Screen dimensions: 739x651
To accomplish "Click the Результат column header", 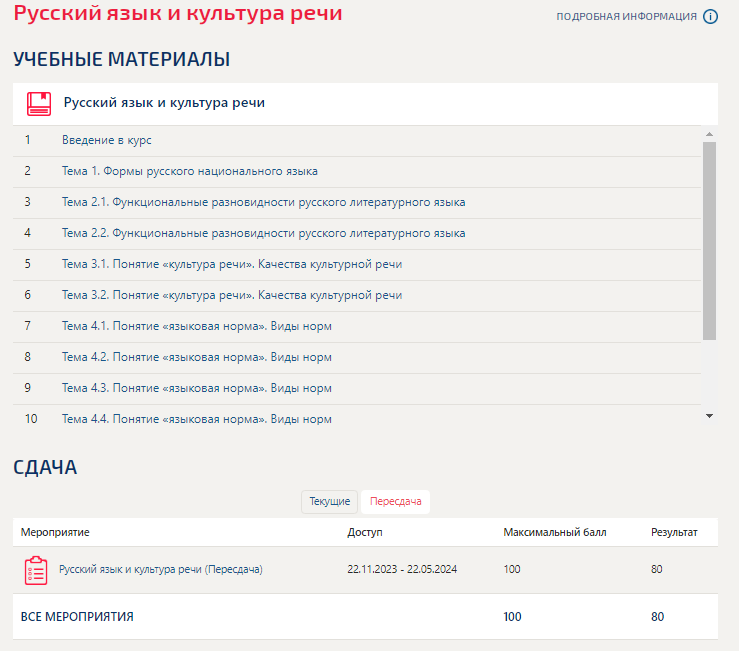I will (674, 532).
